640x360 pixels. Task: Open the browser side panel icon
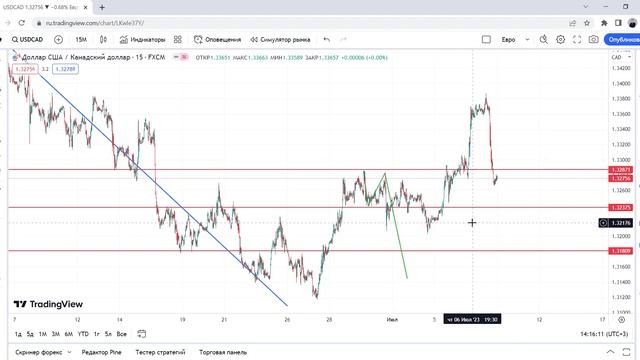tap(618, 23)
